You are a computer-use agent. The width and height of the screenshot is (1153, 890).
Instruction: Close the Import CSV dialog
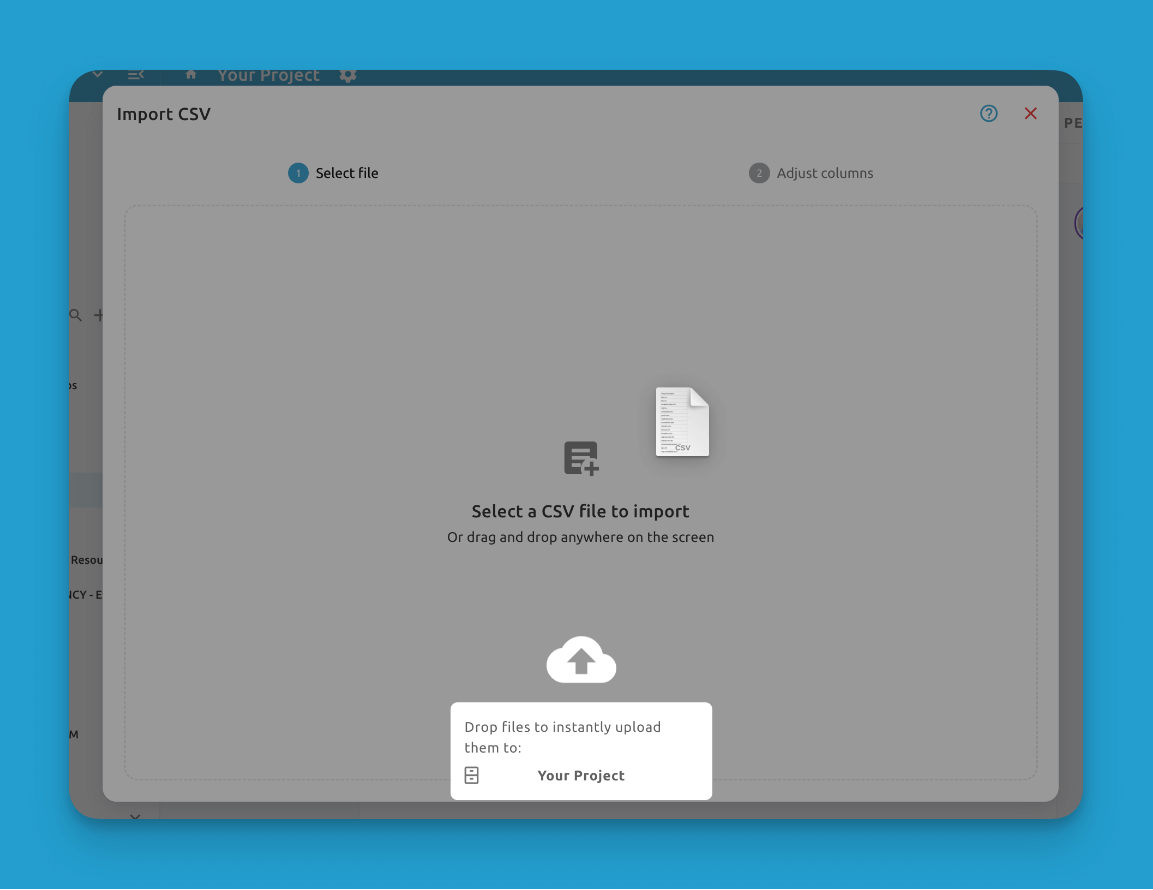(x=1031, y=114)
